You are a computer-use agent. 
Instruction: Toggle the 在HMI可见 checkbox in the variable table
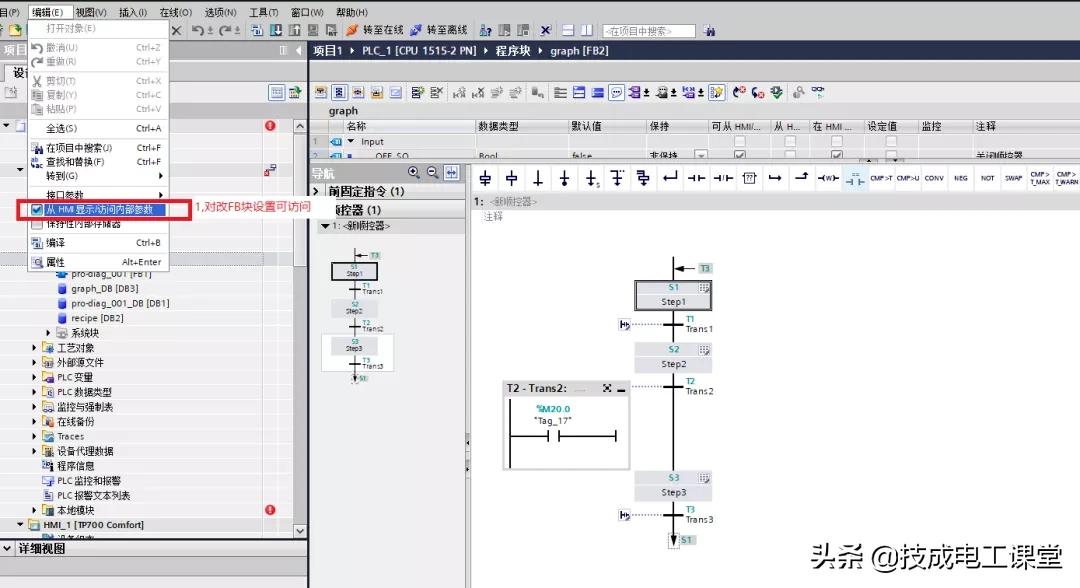pos(837,157)
